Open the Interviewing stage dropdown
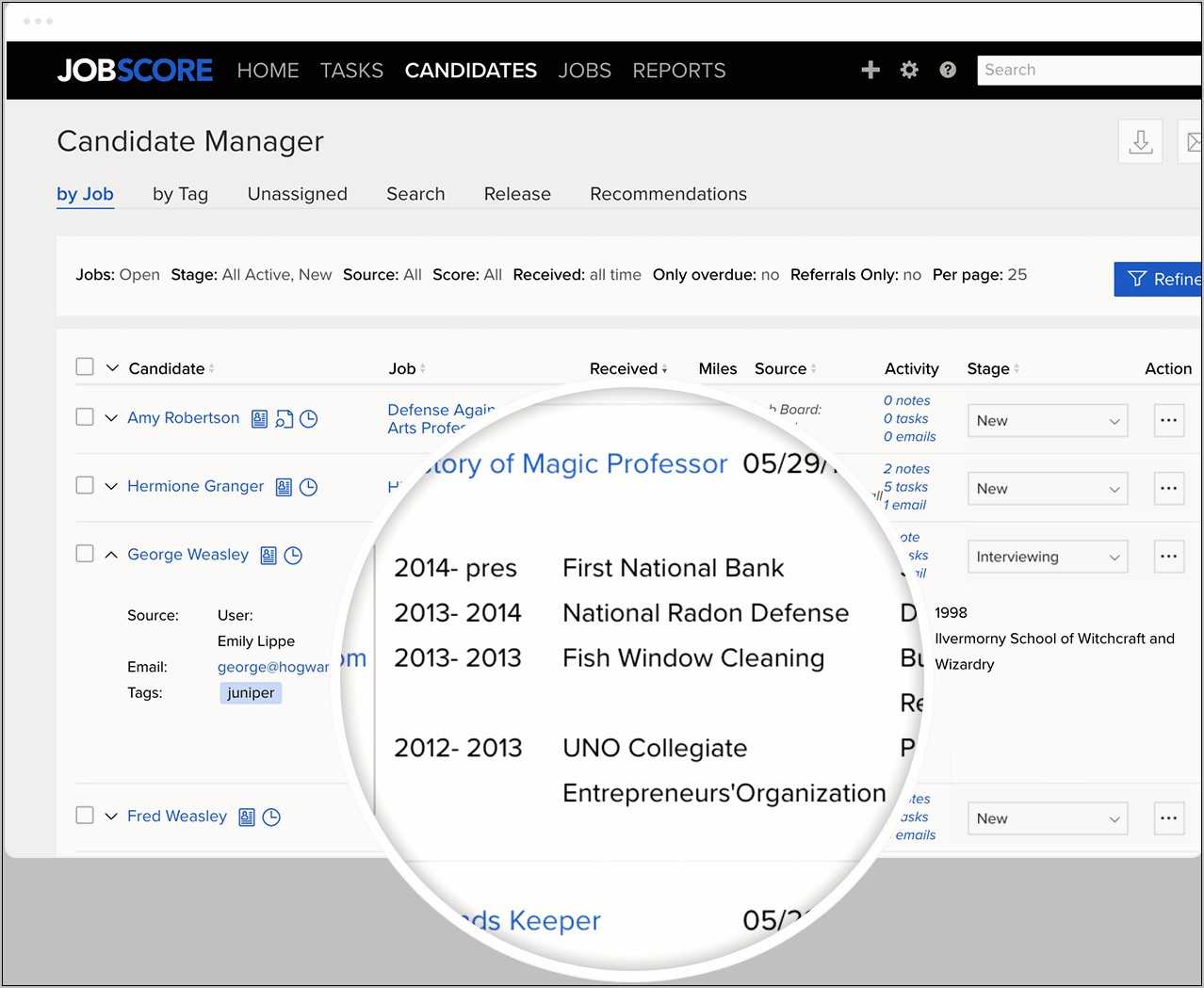The height and width of the screenshot is (988, 1204). point(1047,557)
